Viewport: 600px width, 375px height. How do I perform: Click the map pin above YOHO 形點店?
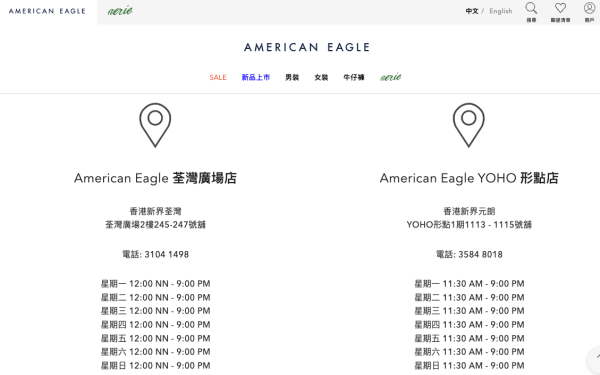pyautogui.click(x=469, y=125)
